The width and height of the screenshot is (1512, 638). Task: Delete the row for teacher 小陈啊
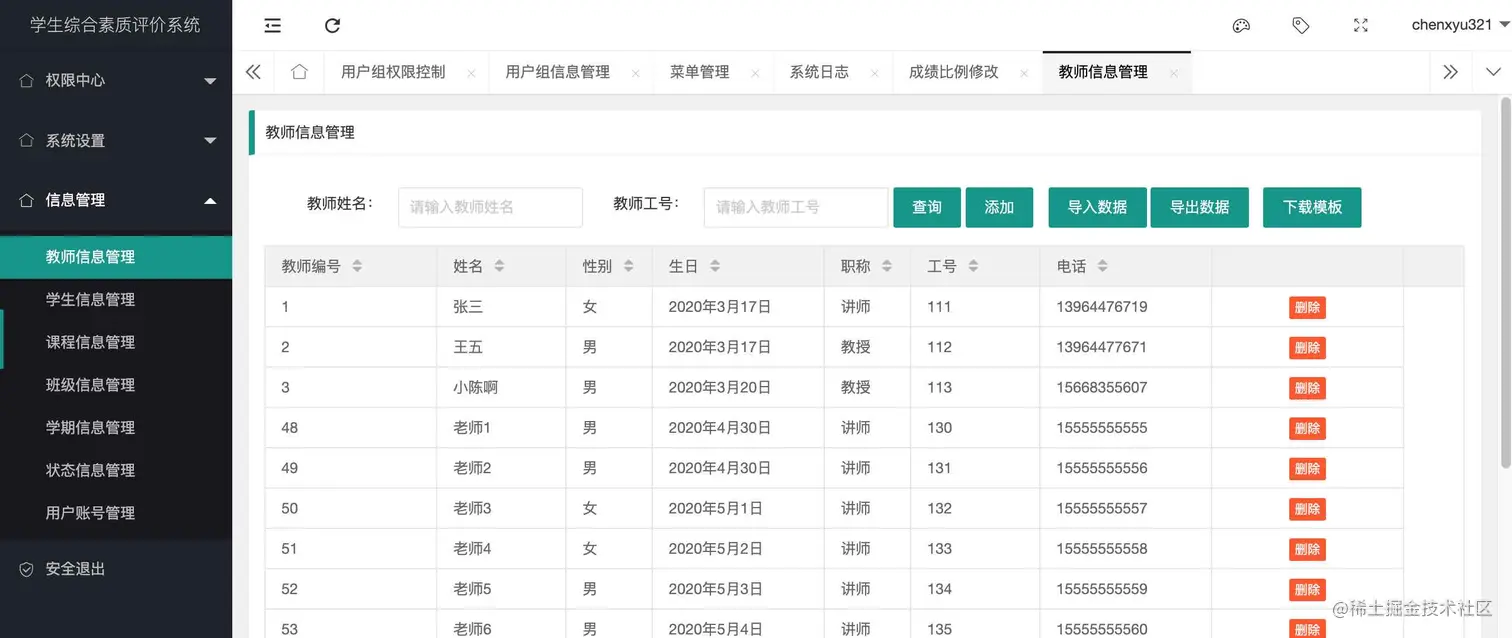pyautogui.click(x=1307, y=388)
